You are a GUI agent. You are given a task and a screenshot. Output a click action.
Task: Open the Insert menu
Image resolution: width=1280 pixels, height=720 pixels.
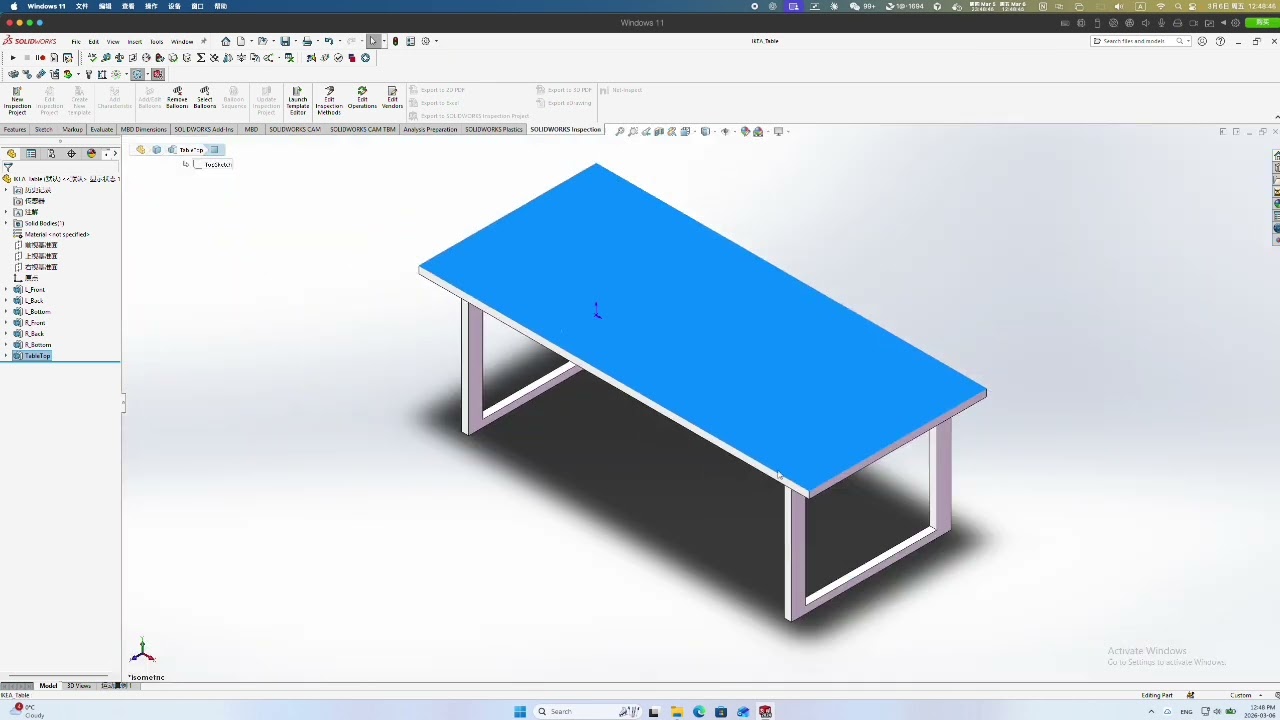pos(134,42)
